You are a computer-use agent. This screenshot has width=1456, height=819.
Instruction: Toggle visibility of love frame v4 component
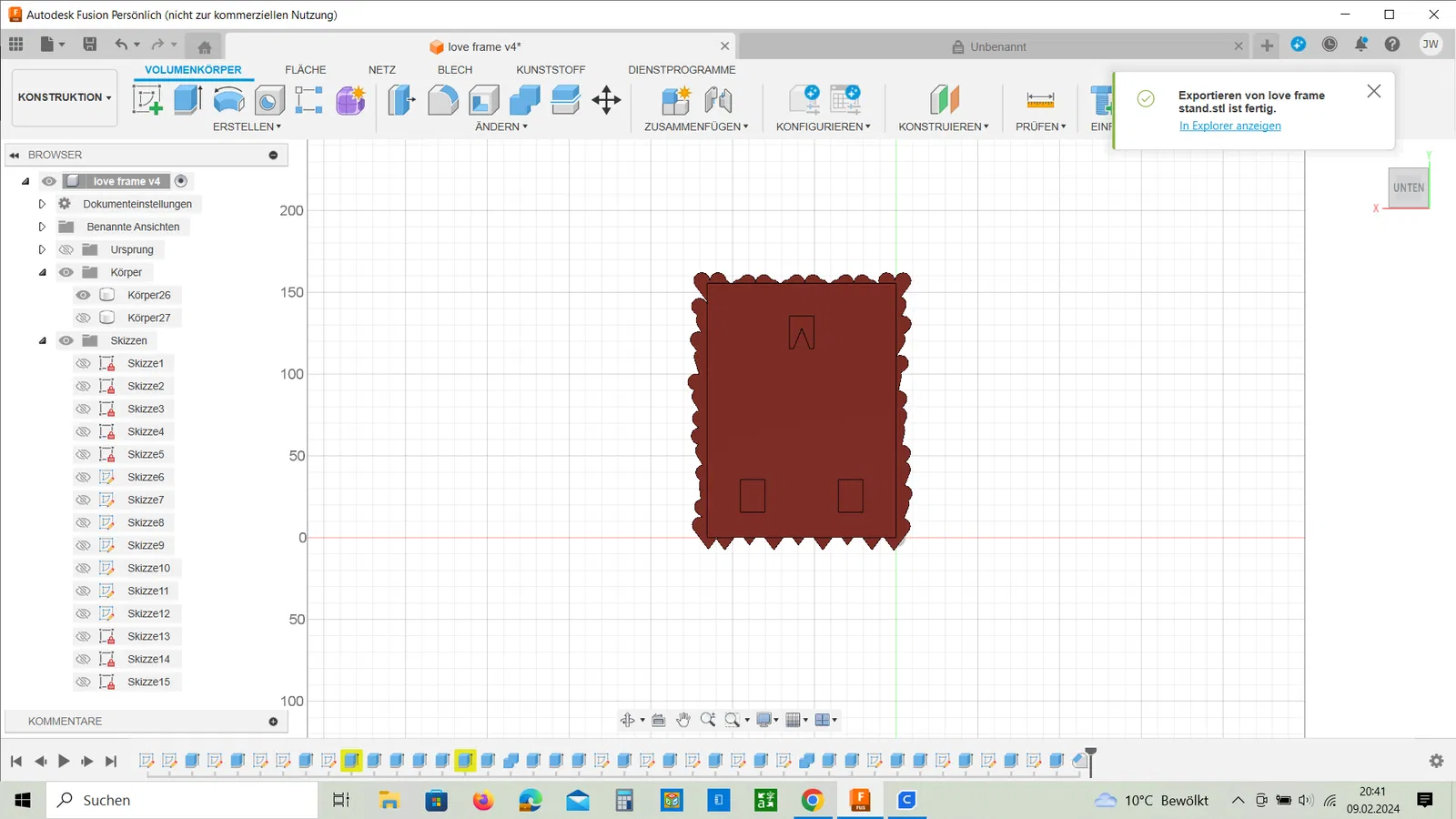click(49, 181)
